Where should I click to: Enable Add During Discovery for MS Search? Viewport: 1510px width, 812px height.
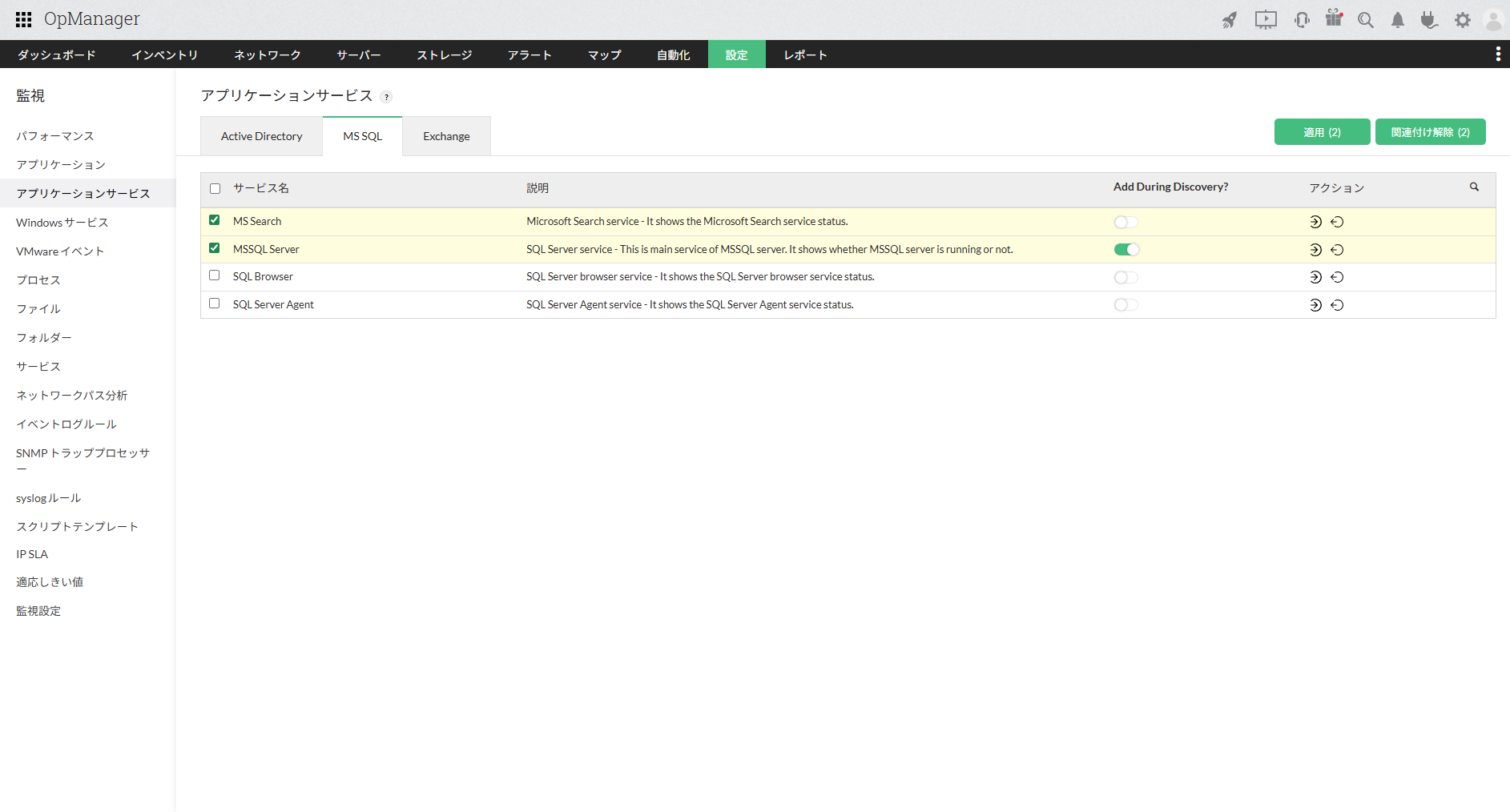pos(1125,222)
